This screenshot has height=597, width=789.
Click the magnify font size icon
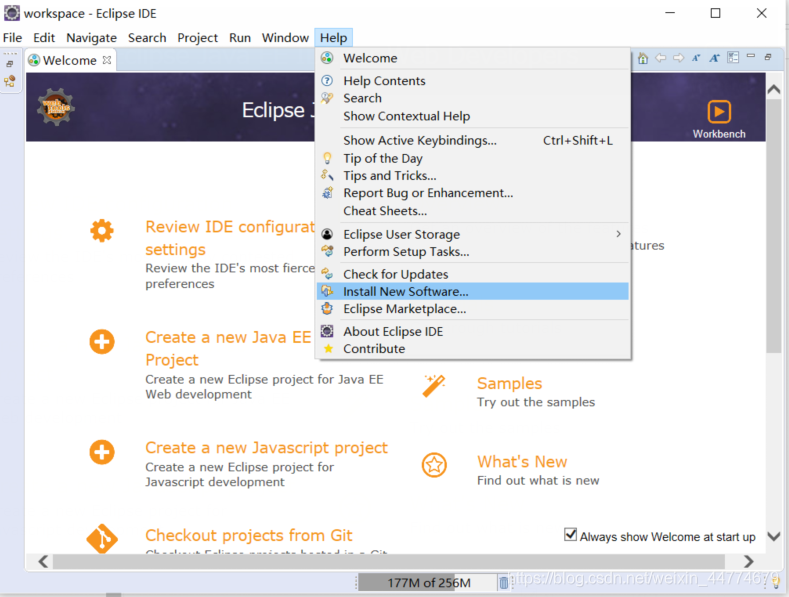pos(715,58)
